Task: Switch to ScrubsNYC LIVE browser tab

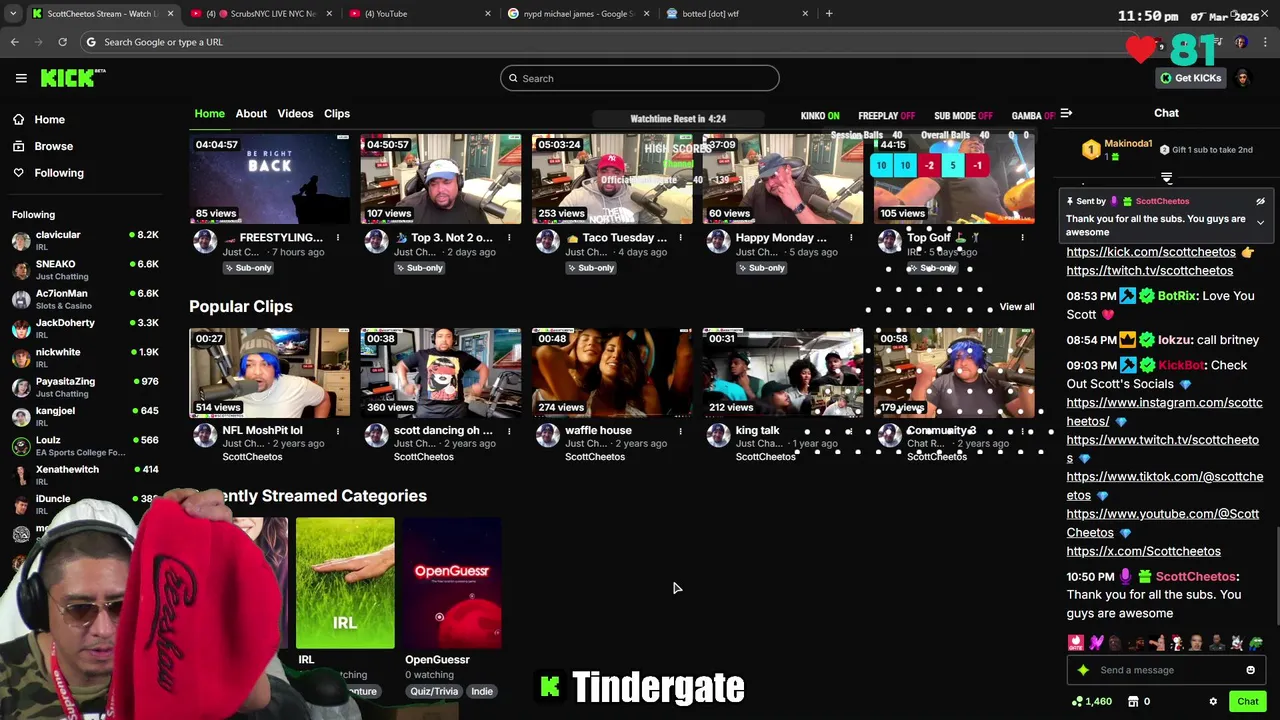Action: pyautogui.click(x=262, y=14)
